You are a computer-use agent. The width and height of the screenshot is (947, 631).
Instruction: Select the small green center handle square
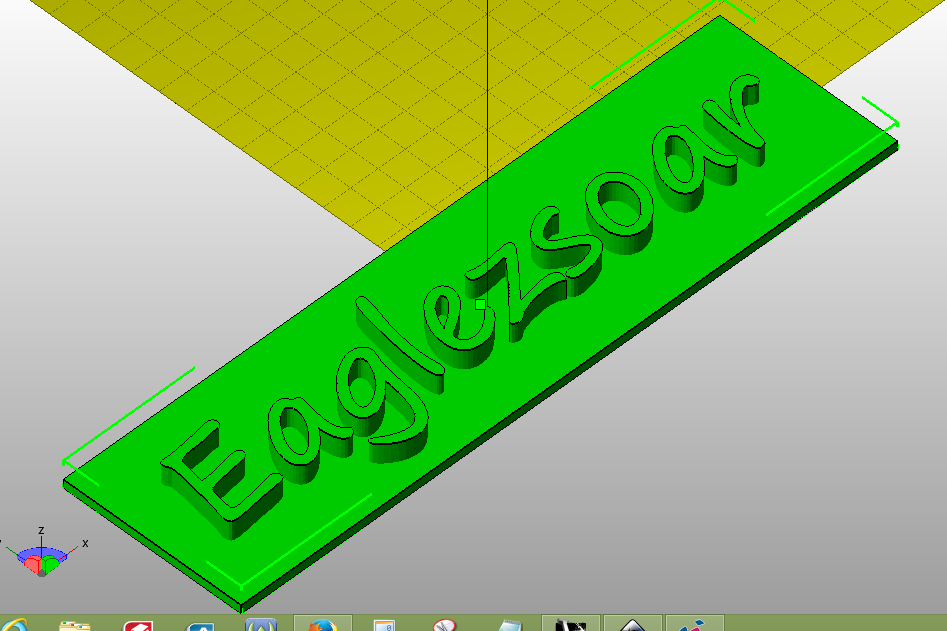point(481,304)
